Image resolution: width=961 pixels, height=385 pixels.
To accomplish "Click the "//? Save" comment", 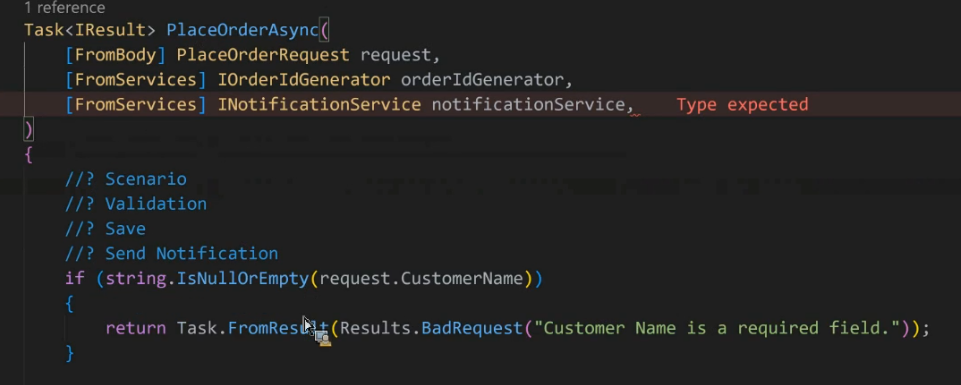I will [105, 229].
